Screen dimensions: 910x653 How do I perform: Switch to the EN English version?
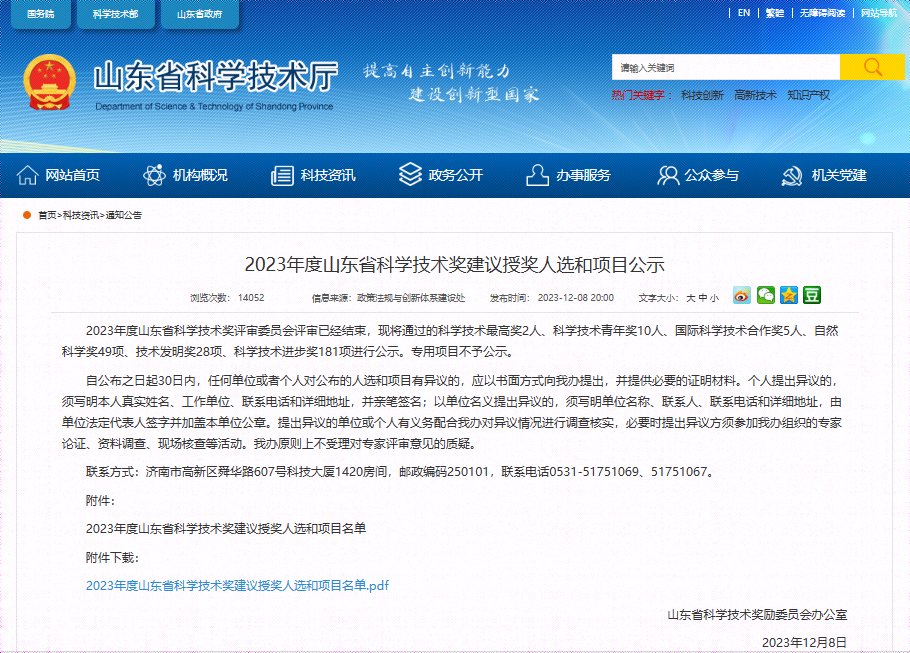[x=743, y=13]
